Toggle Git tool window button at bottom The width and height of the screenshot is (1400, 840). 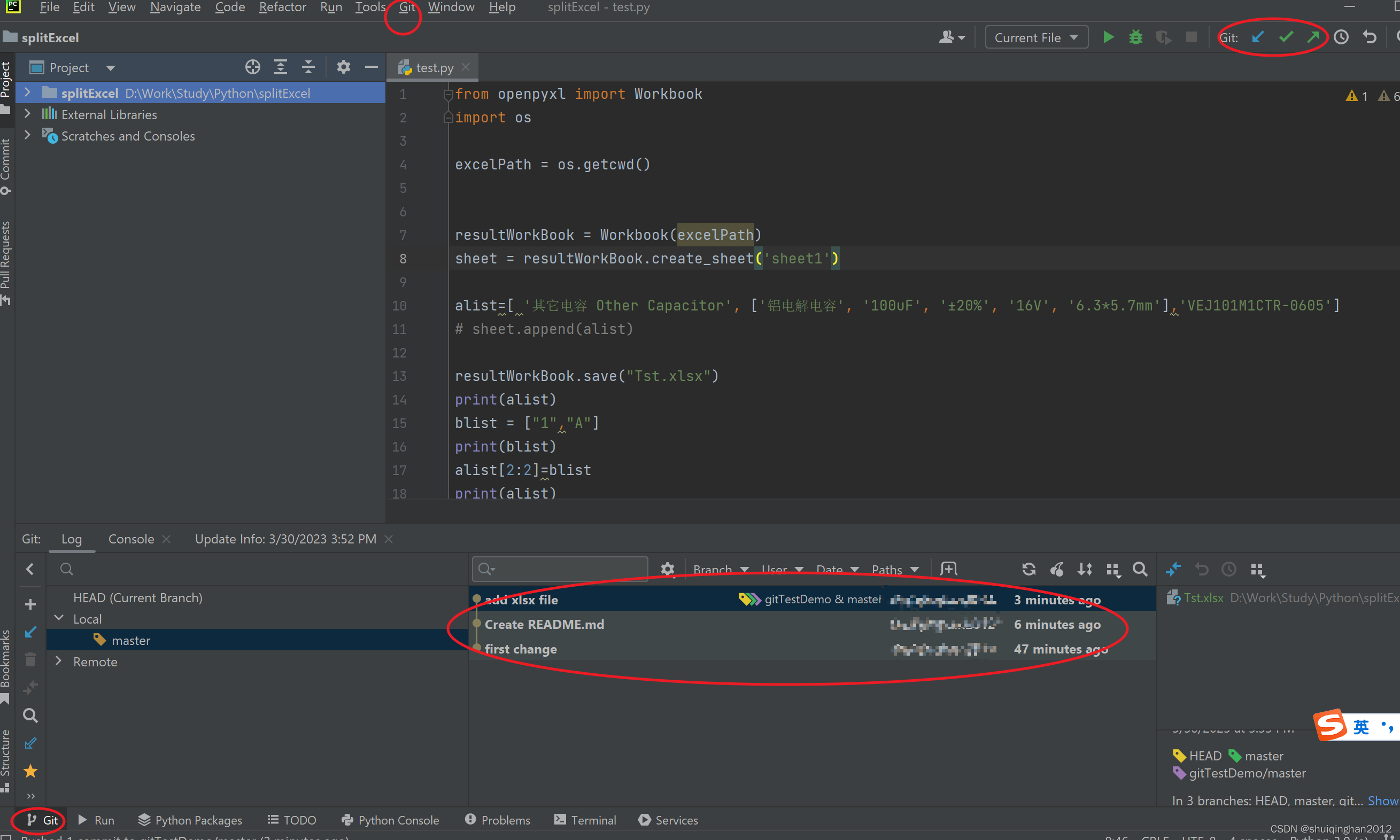pyautogui.click(x=43, y=820)
